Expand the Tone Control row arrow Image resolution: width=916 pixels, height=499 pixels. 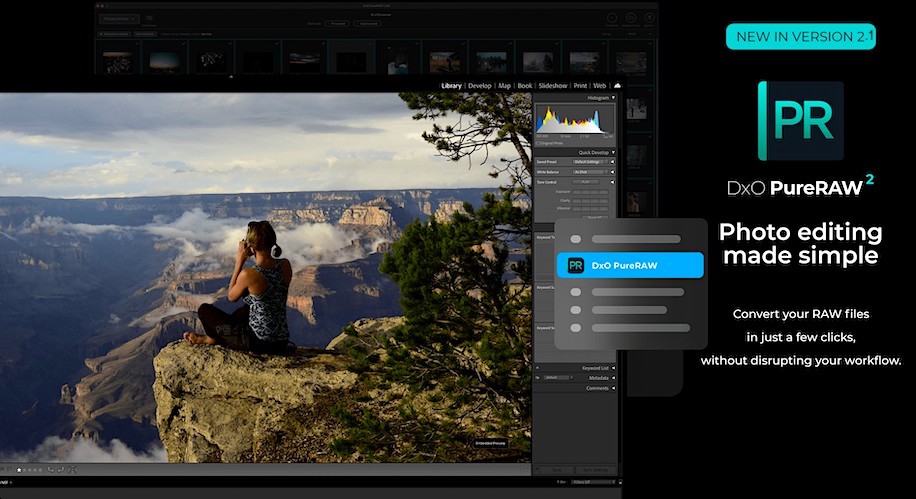point(612,182)
